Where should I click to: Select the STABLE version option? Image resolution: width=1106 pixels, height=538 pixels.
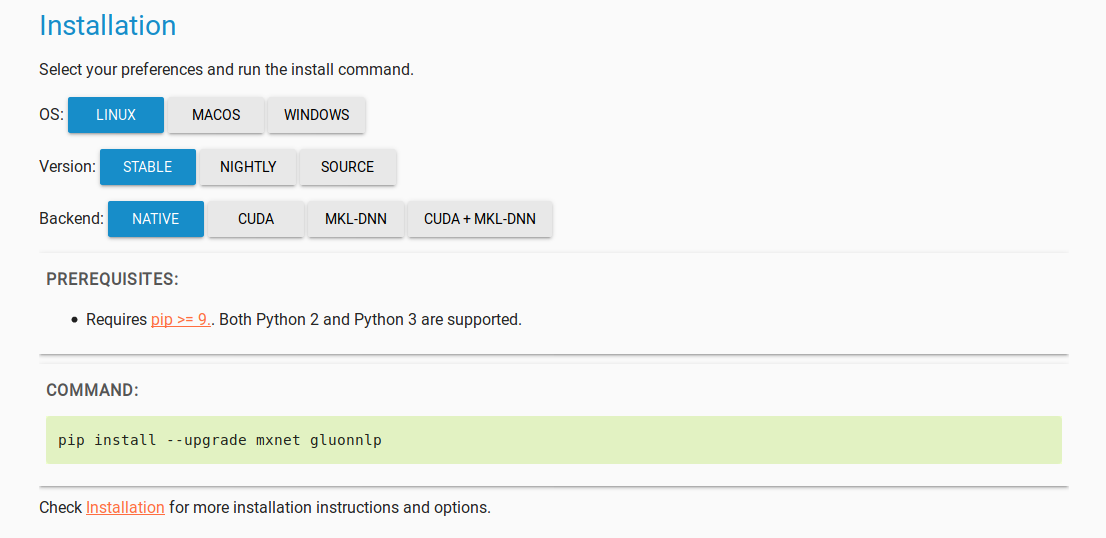click(x=147, y=167)
